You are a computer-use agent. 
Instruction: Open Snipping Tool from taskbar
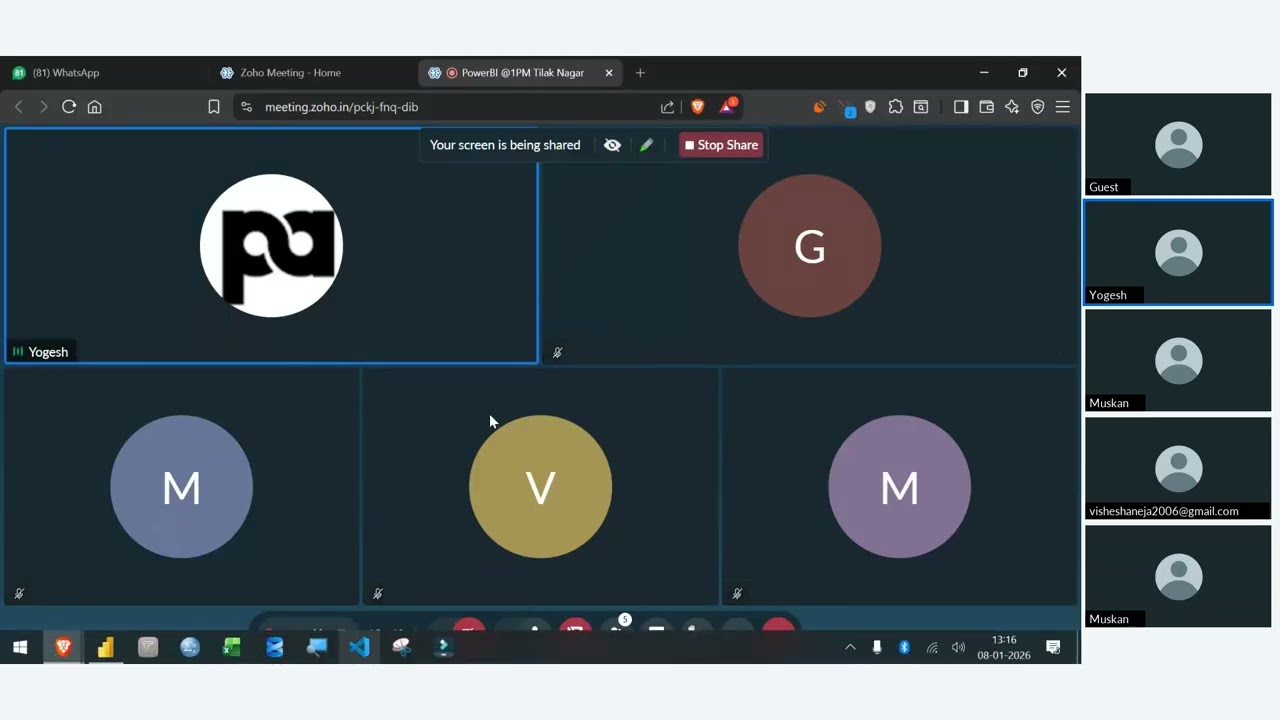[402, 648]
